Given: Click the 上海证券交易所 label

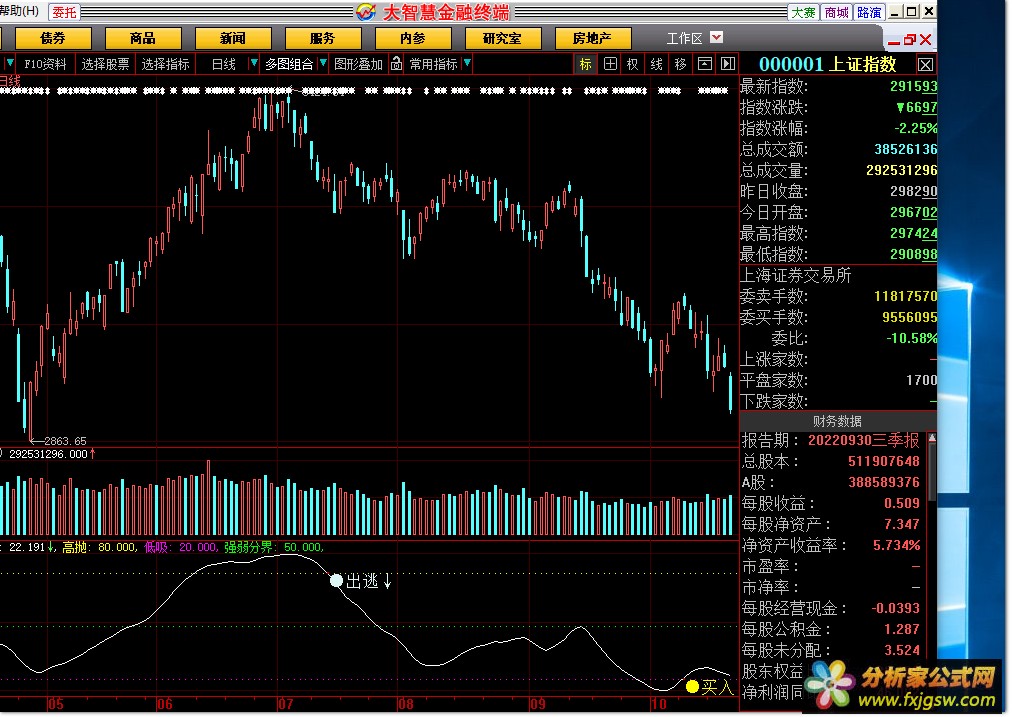Looking at the screenshot, I should click(x=795, y=276).
